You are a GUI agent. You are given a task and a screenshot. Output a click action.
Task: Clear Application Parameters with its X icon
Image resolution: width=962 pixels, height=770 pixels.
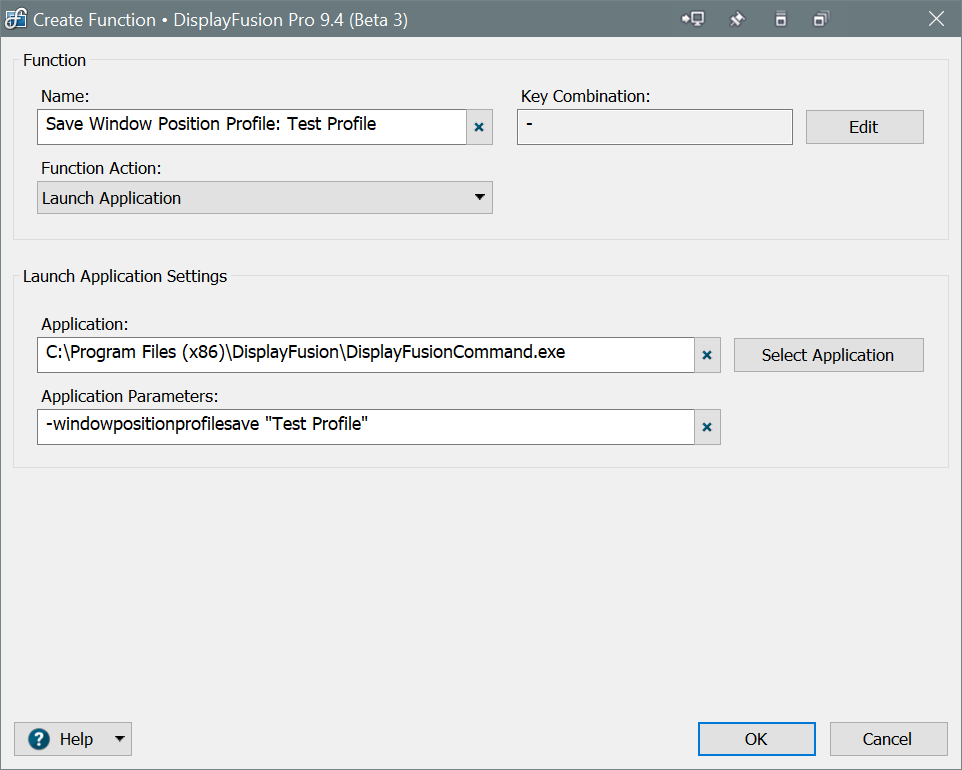[x=707, y=427]
